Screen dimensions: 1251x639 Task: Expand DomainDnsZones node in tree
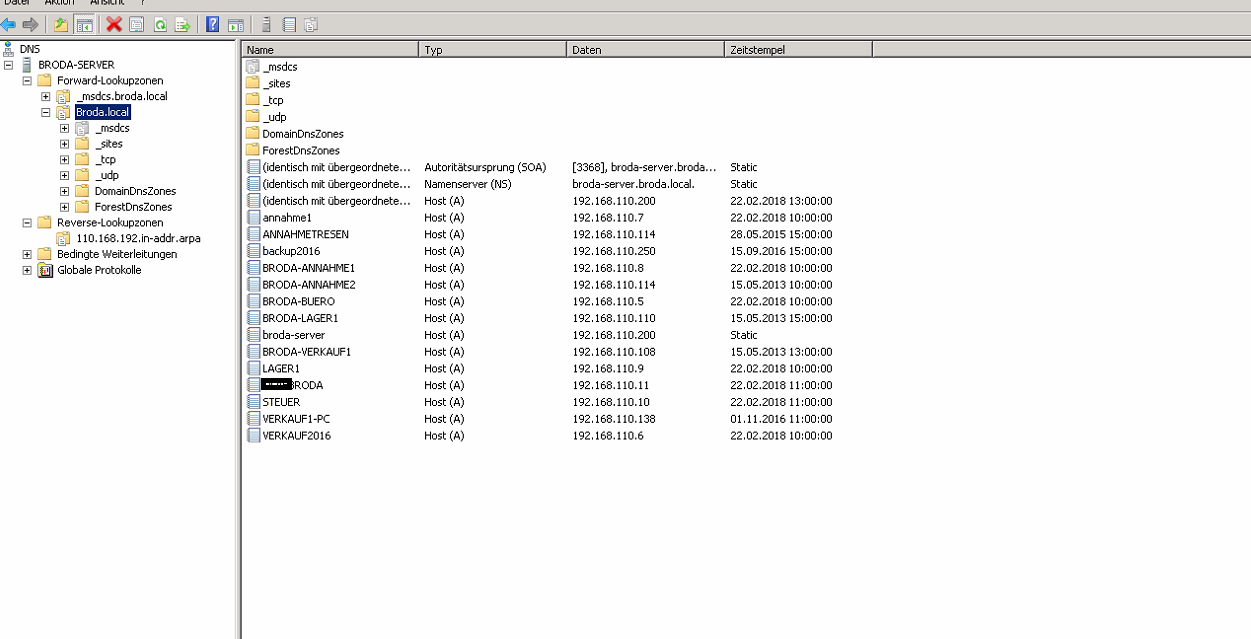(x=65, y=191)
